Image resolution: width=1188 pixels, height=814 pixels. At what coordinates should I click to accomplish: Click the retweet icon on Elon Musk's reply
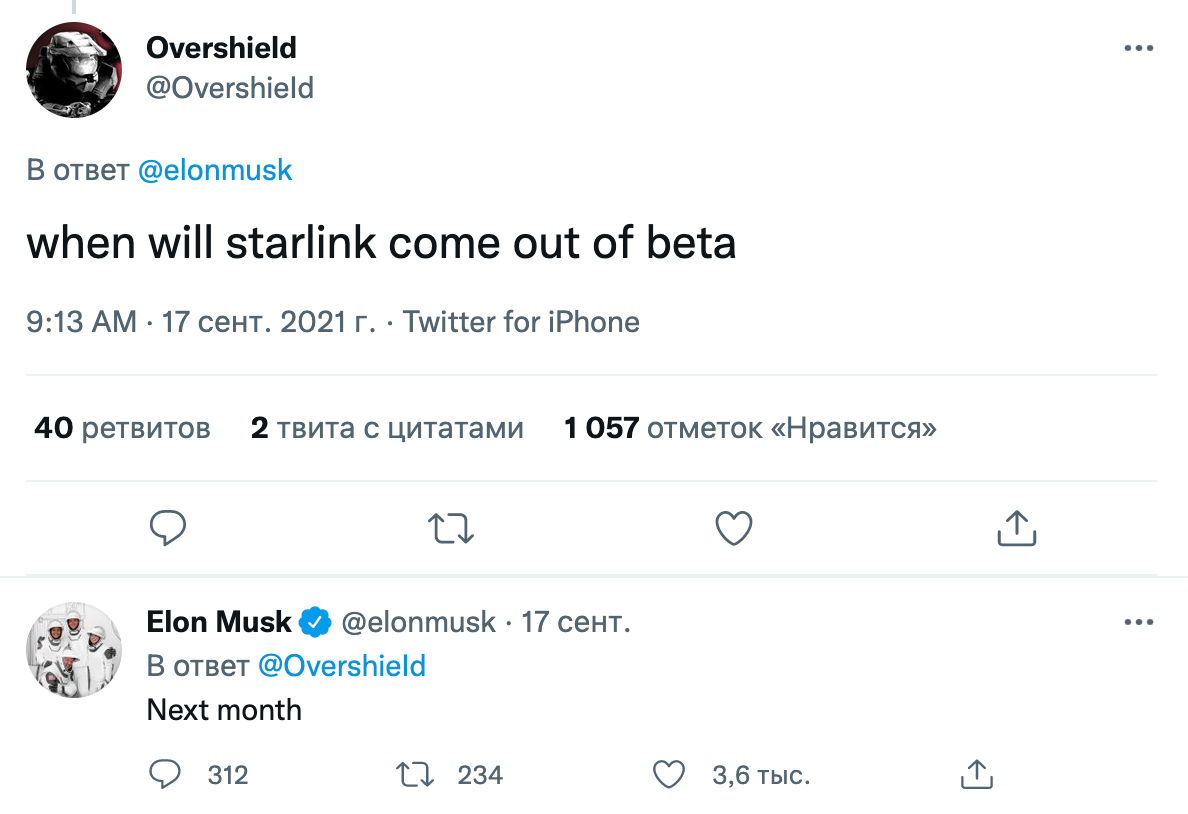(414, 774)
